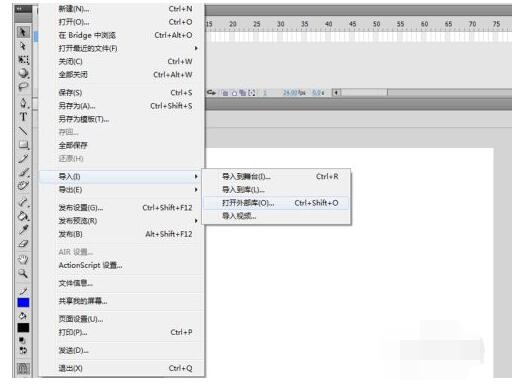
Task: Toggle Onion Skin in timeline
Action: click(225, 93)
